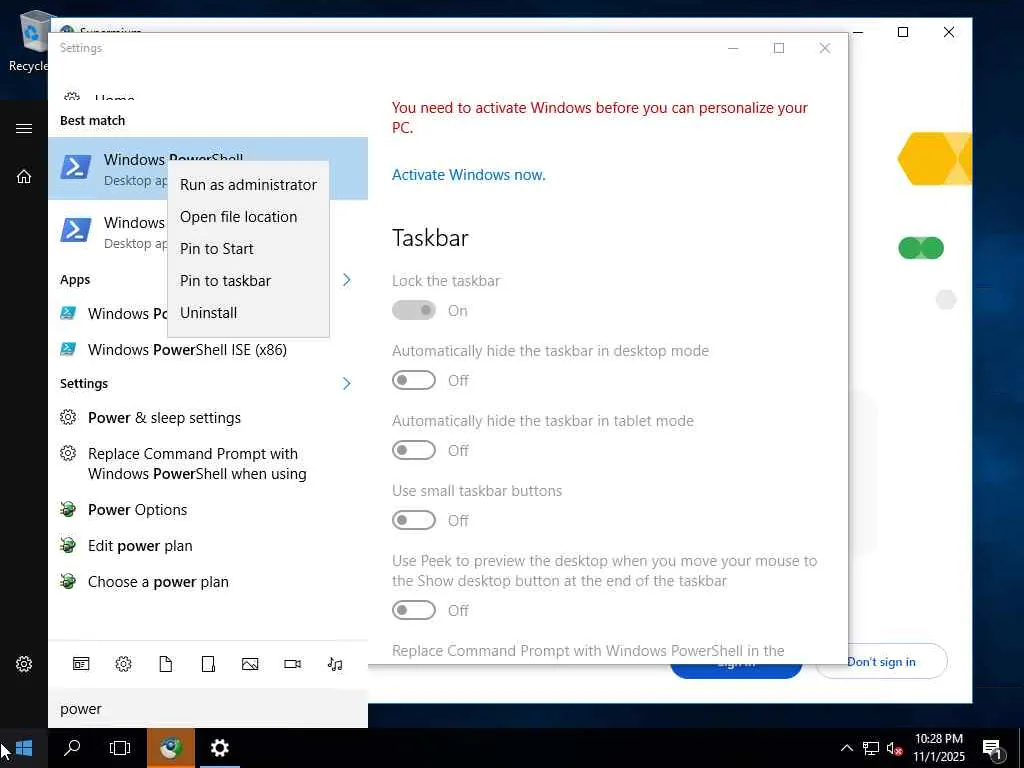Screen dimensions: 1024x768
Task: Toggle auto-hide taskbar in tablet mode
Action: (413, 450)
